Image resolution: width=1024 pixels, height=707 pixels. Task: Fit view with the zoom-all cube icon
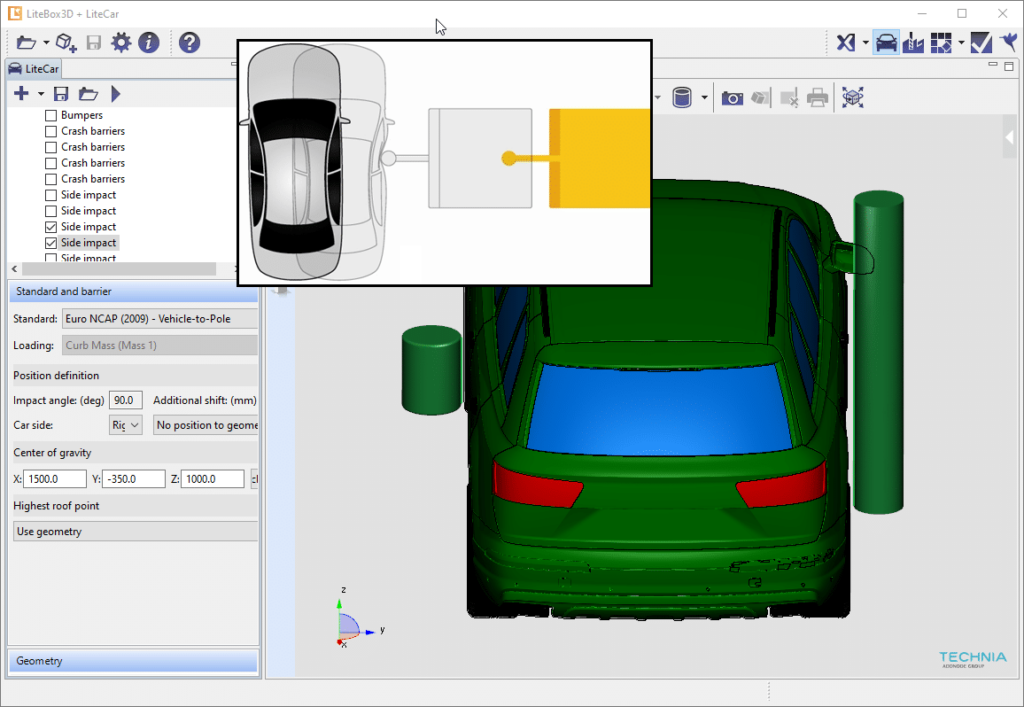click(x=853, y=98)
